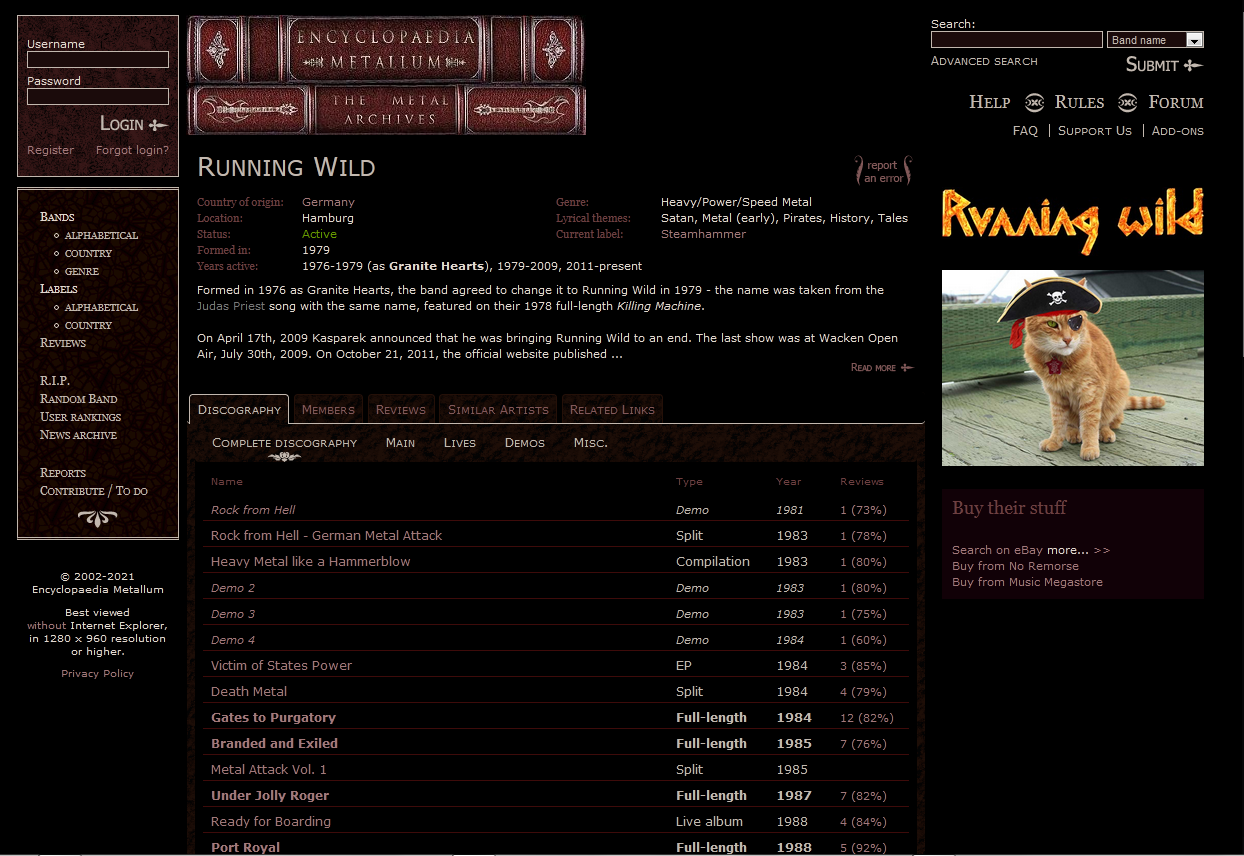The width and height of the screenshot is (1244, 856).
Task: Open the Register link
Action: coord(51,150)
